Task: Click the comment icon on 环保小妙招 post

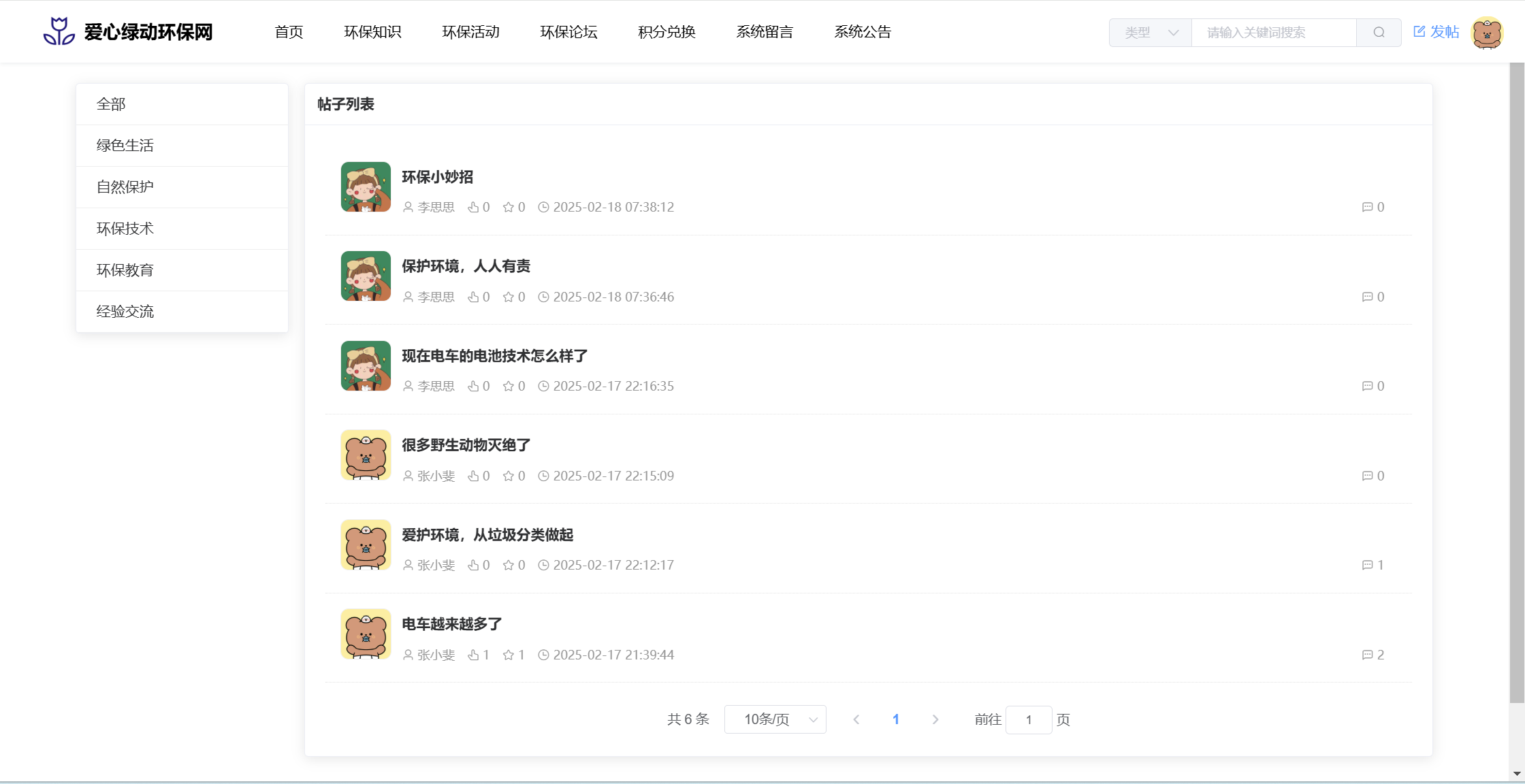Action: point(1367,207)
